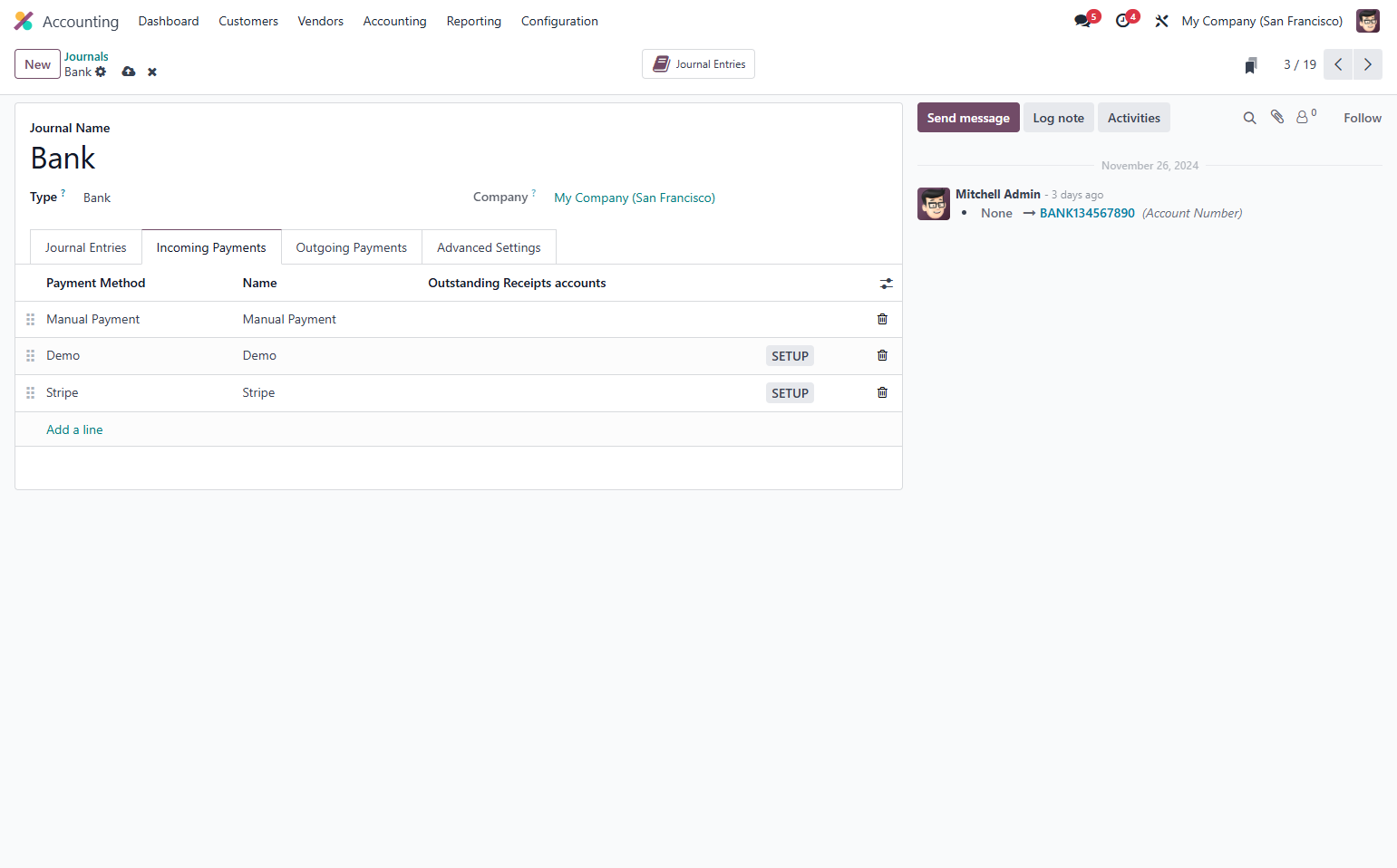Open the debug tools wrench icon
Image resolution: width=1397 pixels, height=868 pixels.
click(x=1161, y=21)
